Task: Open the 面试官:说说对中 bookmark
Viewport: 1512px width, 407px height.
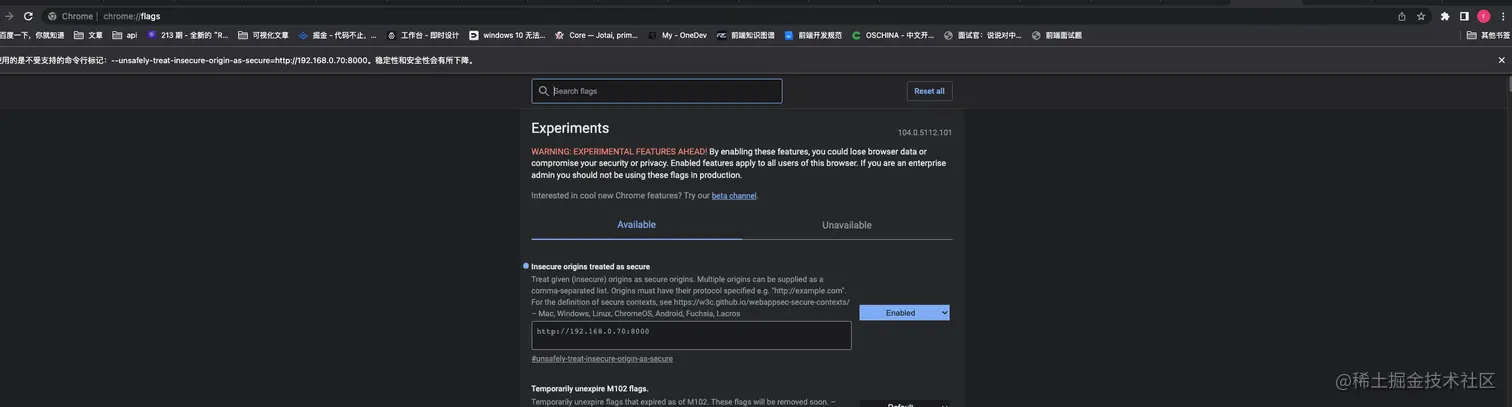Action: pyautogui.click(x=983, y=35)
